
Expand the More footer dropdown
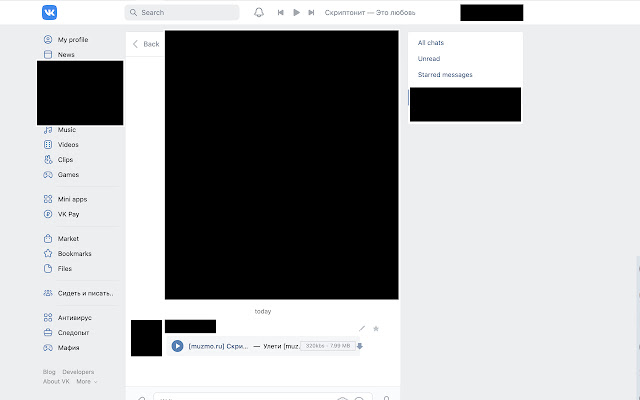point(87,382)
